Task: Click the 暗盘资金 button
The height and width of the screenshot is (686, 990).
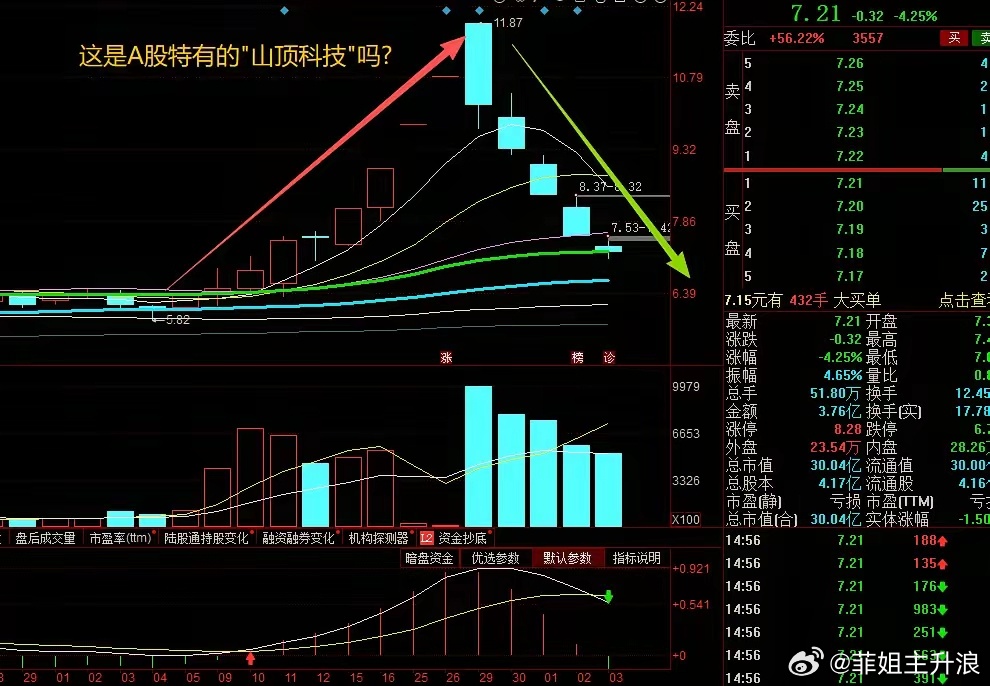Action: 429,559
